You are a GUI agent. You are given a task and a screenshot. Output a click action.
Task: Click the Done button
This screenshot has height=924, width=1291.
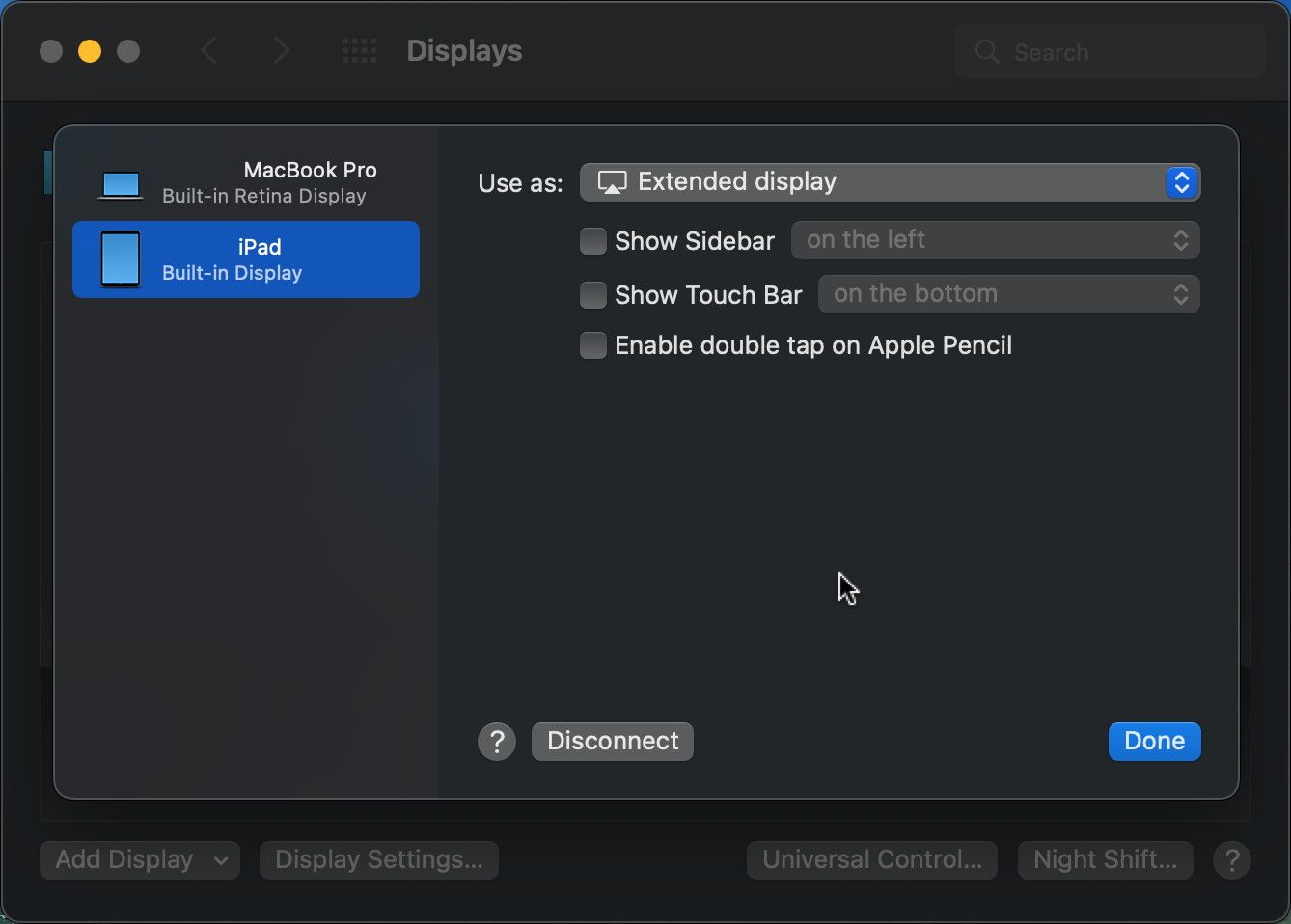1154,741
